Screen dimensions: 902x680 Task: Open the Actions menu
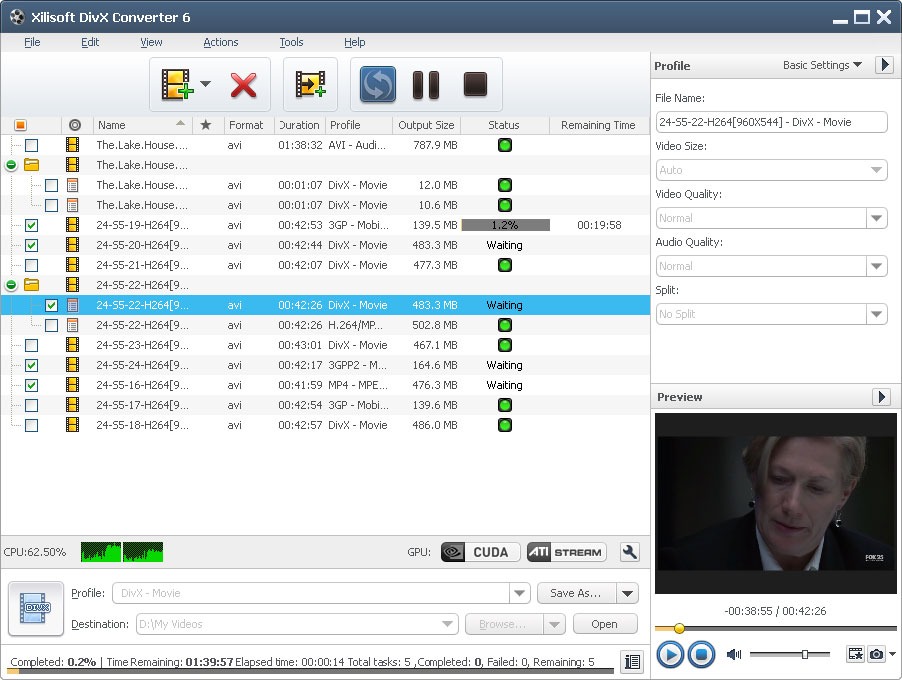click(x=220, y=42)
